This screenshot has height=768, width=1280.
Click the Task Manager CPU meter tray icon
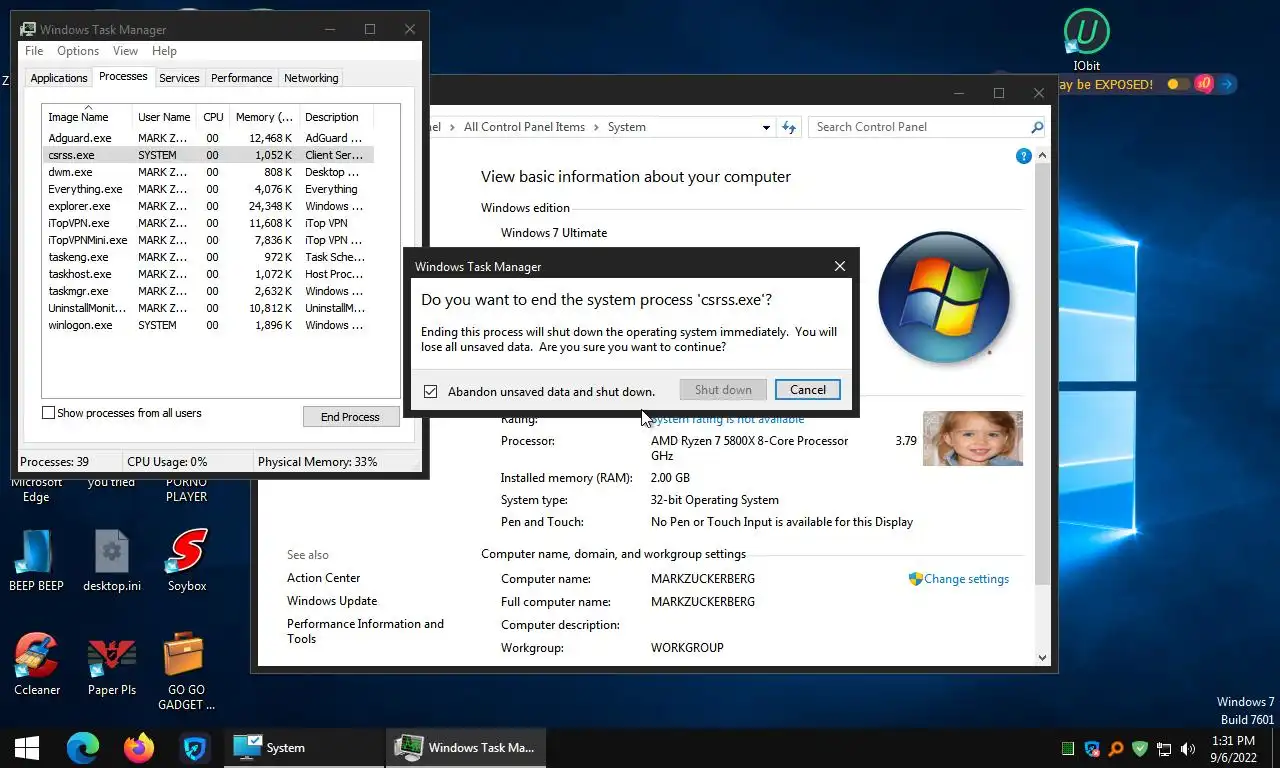1068,748
